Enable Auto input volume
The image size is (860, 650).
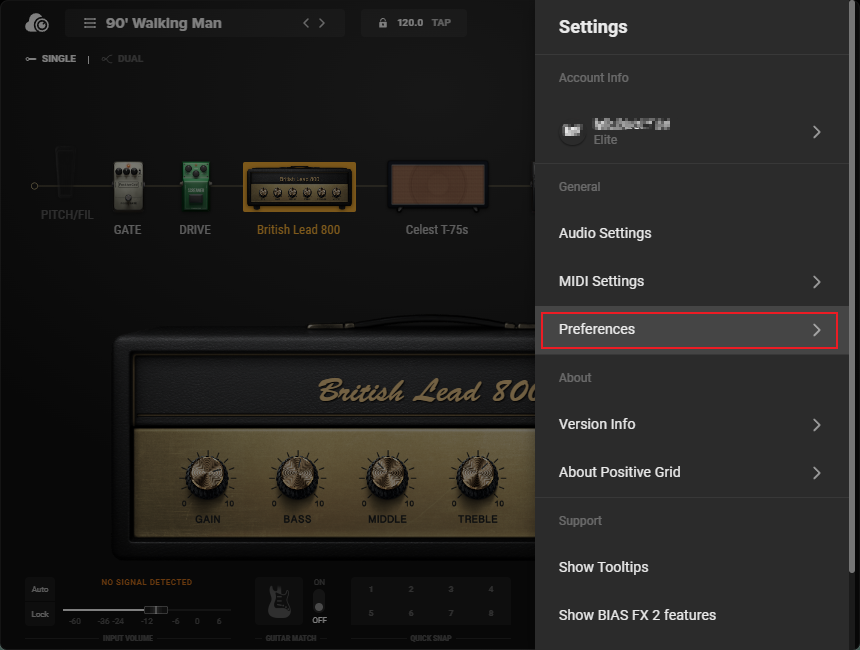coord(40,589)
